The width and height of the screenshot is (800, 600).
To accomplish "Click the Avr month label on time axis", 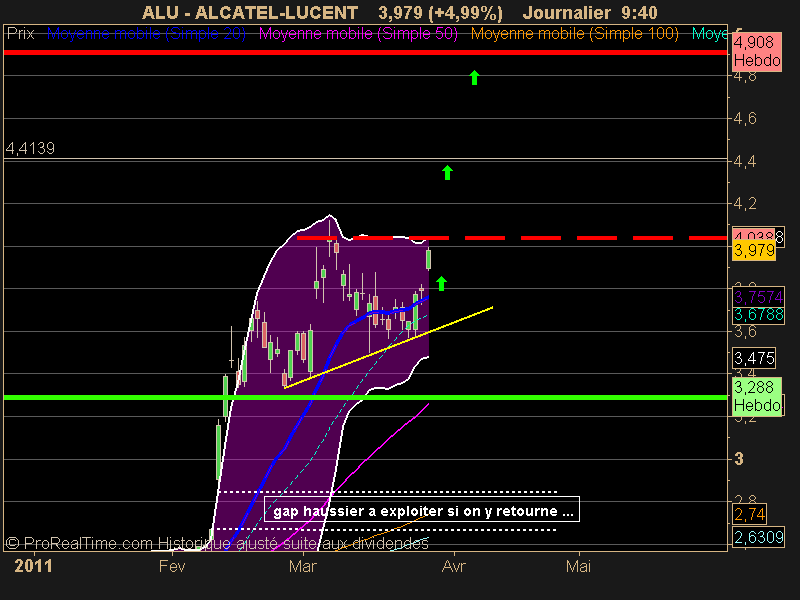I will click(x=454, y=566).
